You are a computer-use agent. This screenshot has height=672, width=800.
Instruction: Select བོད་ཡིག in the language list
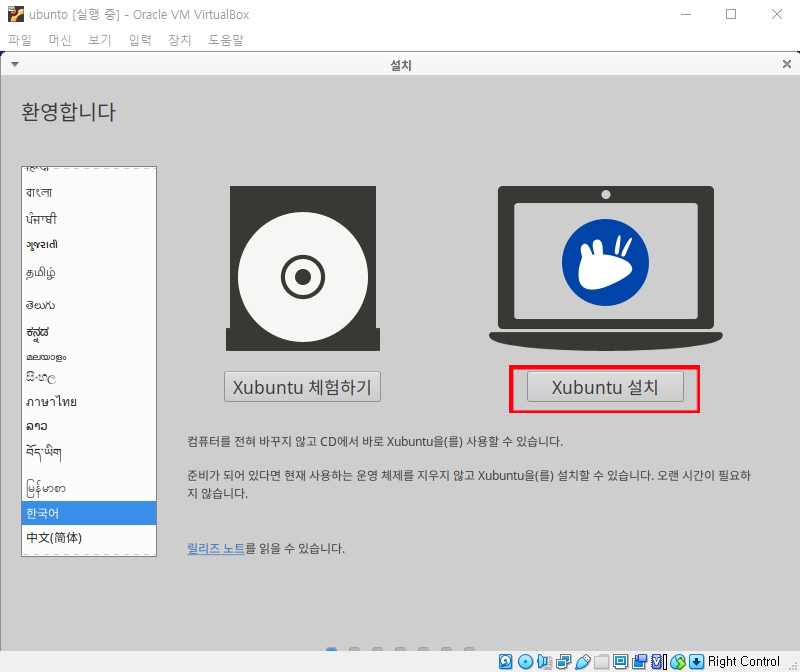click(x=89, y=452)
